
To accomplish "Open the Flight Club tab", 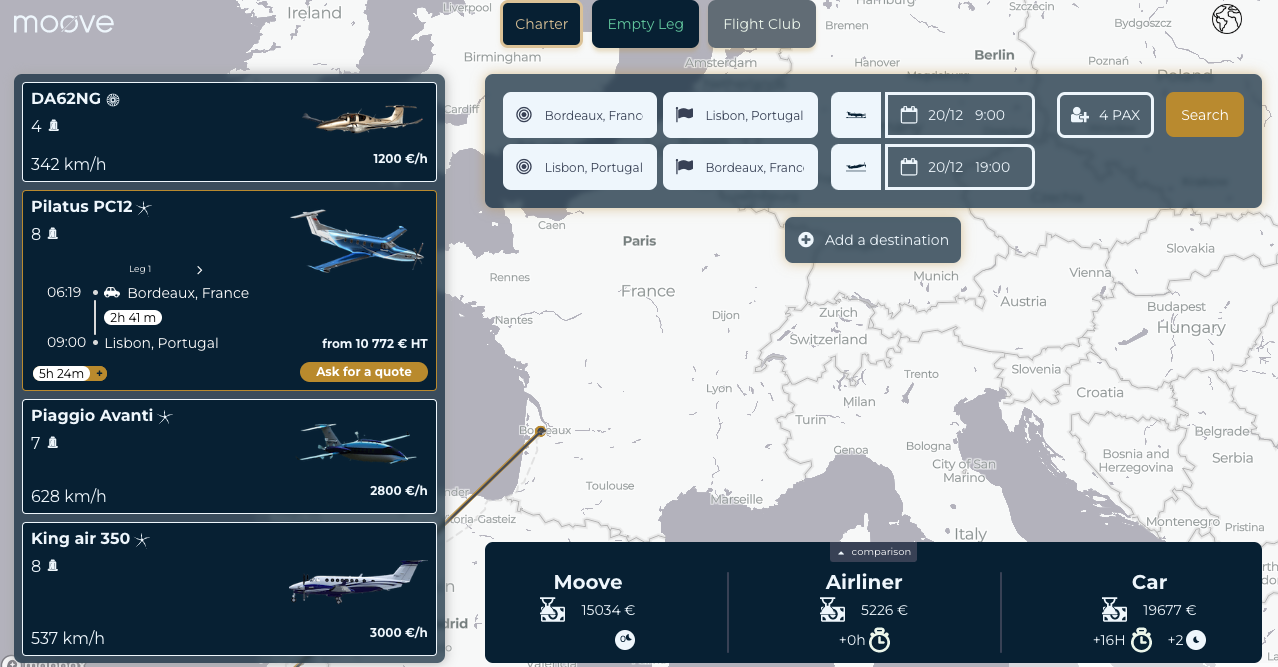I will point(761,24).
